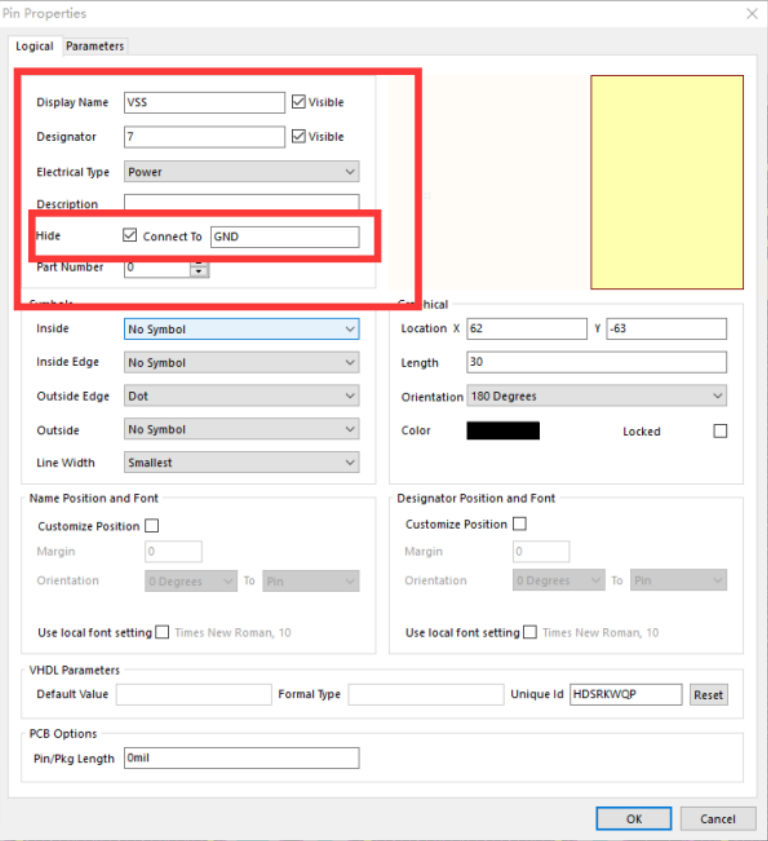Enable Customize Position under Designator Position
768x841 pixels.
(520, 523)
